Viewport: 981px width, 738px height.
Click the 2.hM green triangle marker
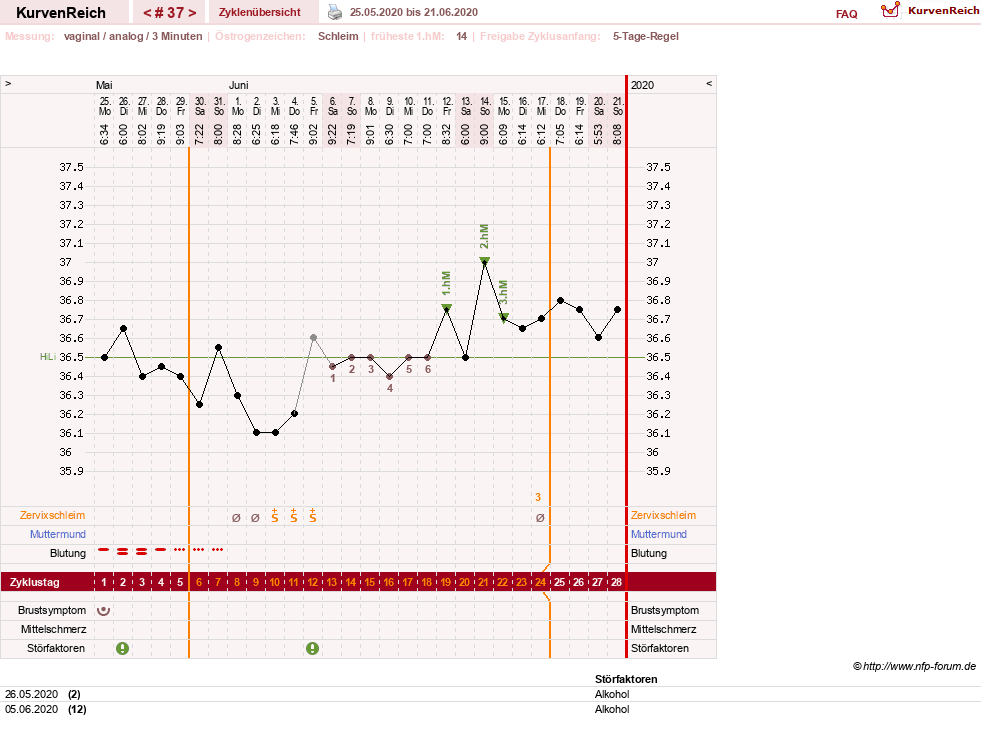tap(485, 260)
